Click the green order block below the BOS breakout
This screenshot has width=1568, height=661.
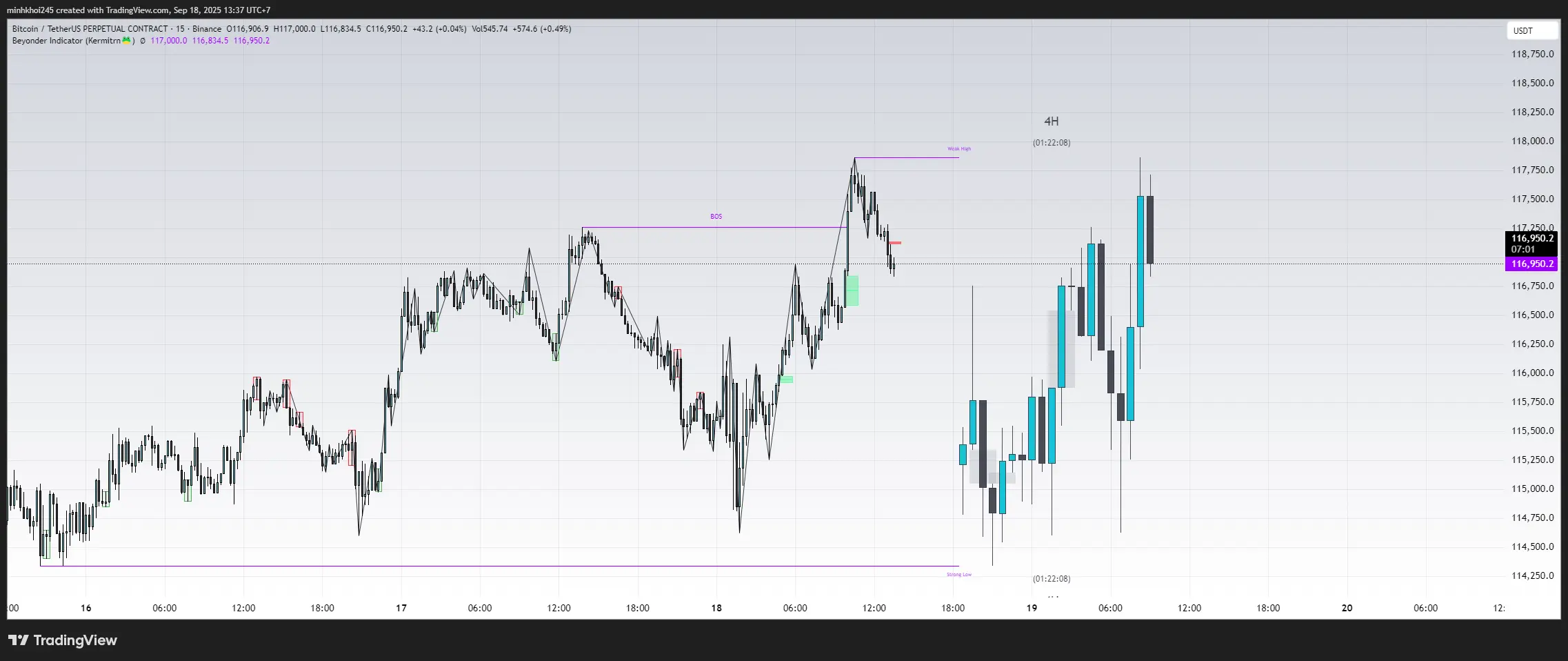click(852, 290)
